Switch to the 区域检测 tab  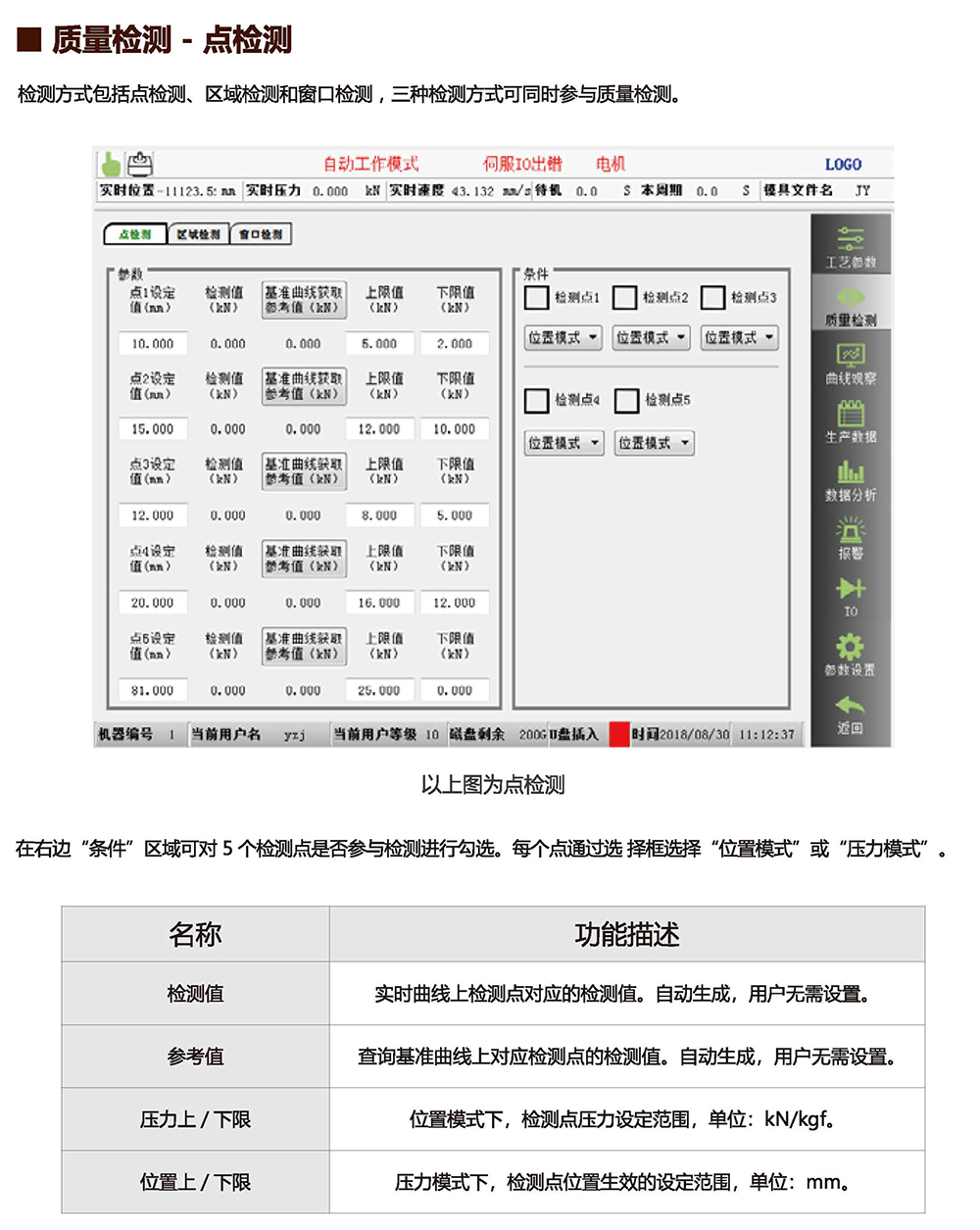199,234
